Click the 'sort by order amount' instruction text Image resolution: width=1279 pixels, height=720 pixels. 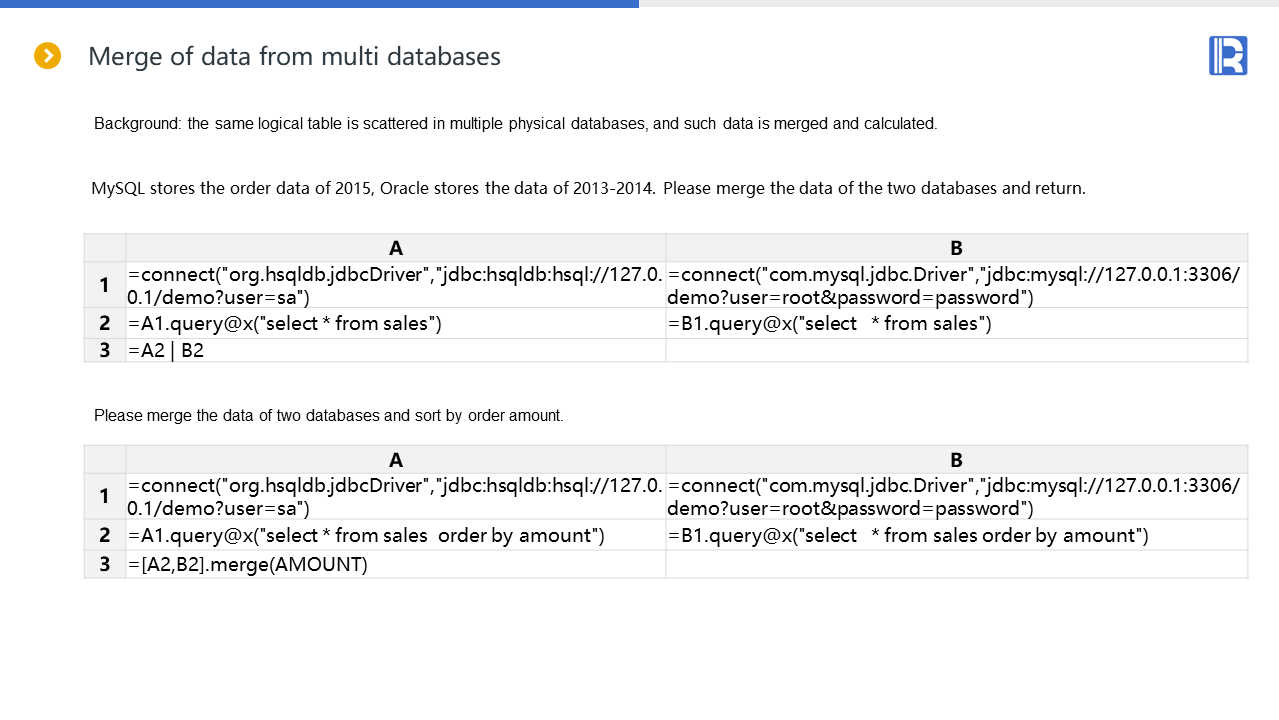(328, 415)
